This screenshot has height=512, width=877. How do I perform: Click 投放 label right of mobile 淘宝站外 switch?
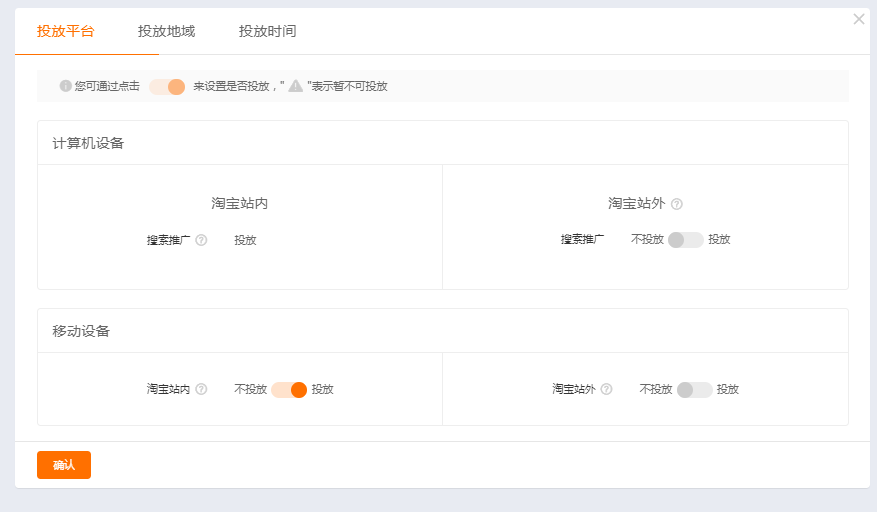tap(728, 389)
